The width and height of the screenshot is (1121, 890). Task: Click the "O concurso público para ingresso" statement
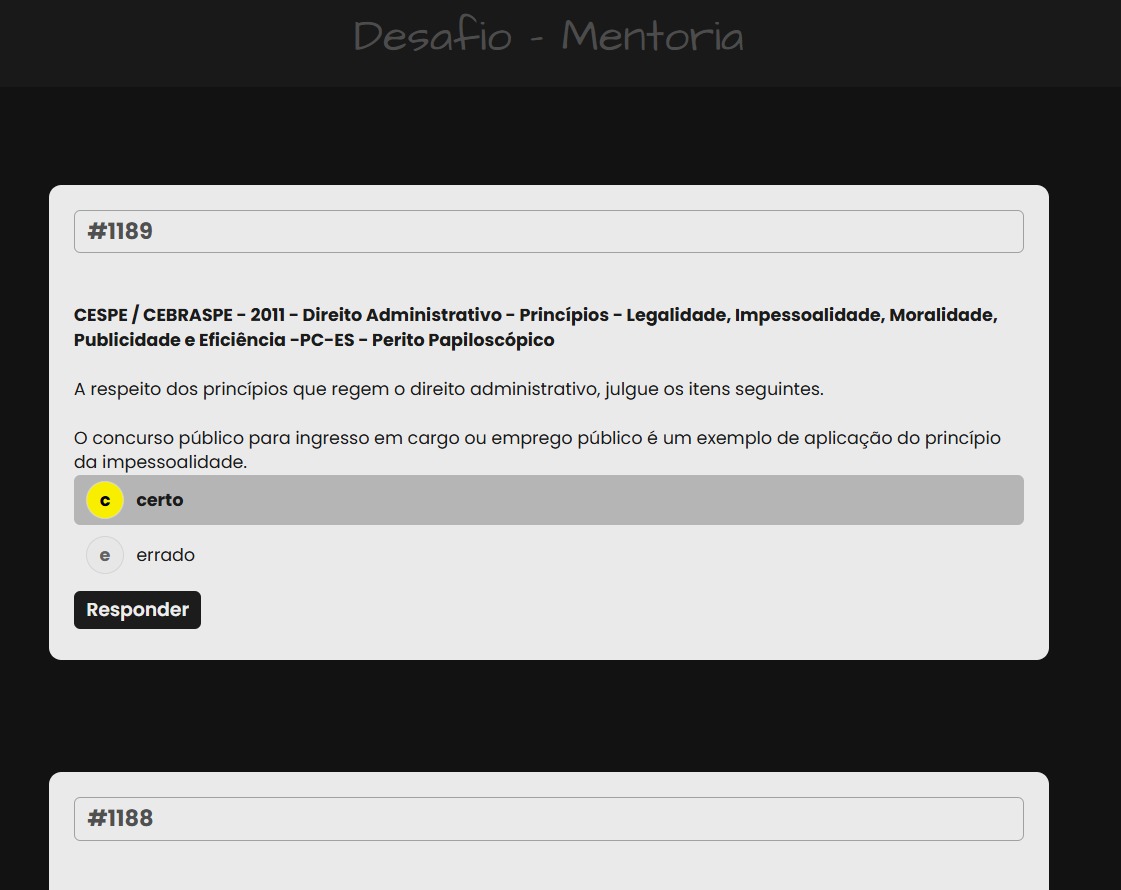(x=537, y=438)
